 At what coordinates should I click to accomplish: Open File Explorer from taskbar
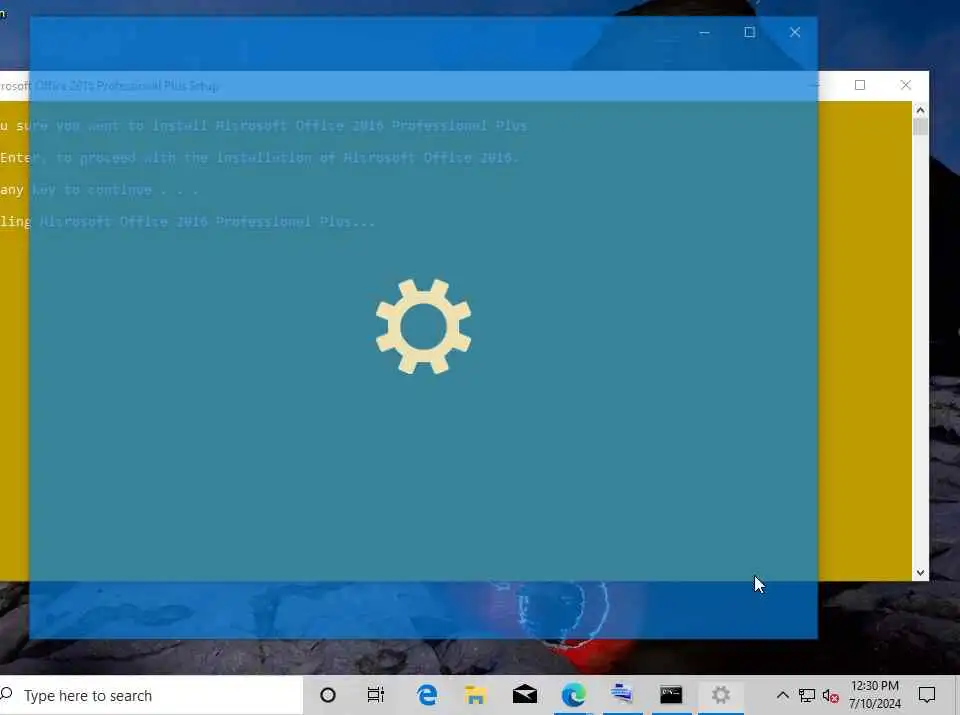475,695
